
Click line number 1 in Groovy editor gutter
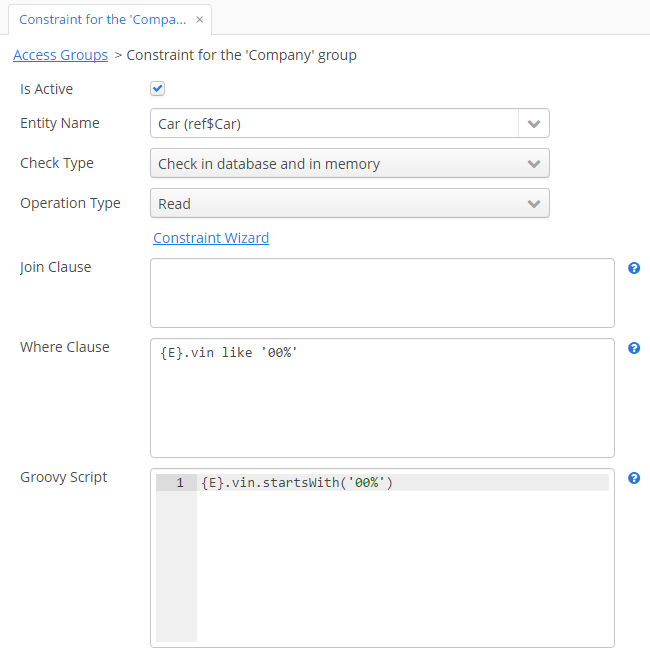[179, 483]
